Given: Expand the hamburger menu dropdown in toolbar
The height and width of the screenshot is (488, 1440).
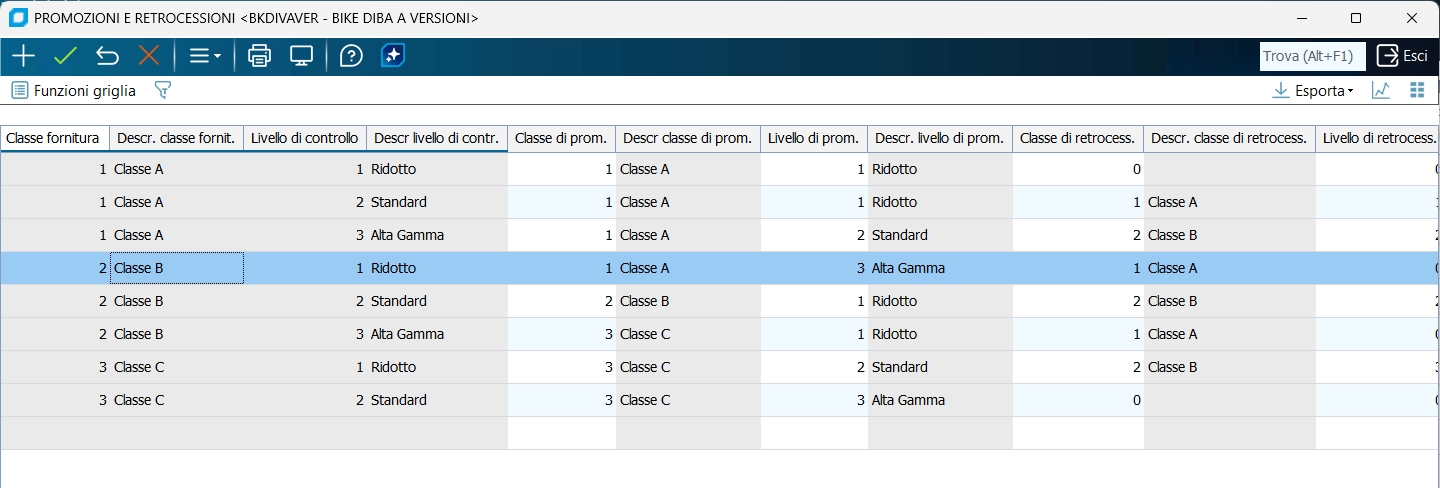Looking at the screenshot, I should coord(205,56).
